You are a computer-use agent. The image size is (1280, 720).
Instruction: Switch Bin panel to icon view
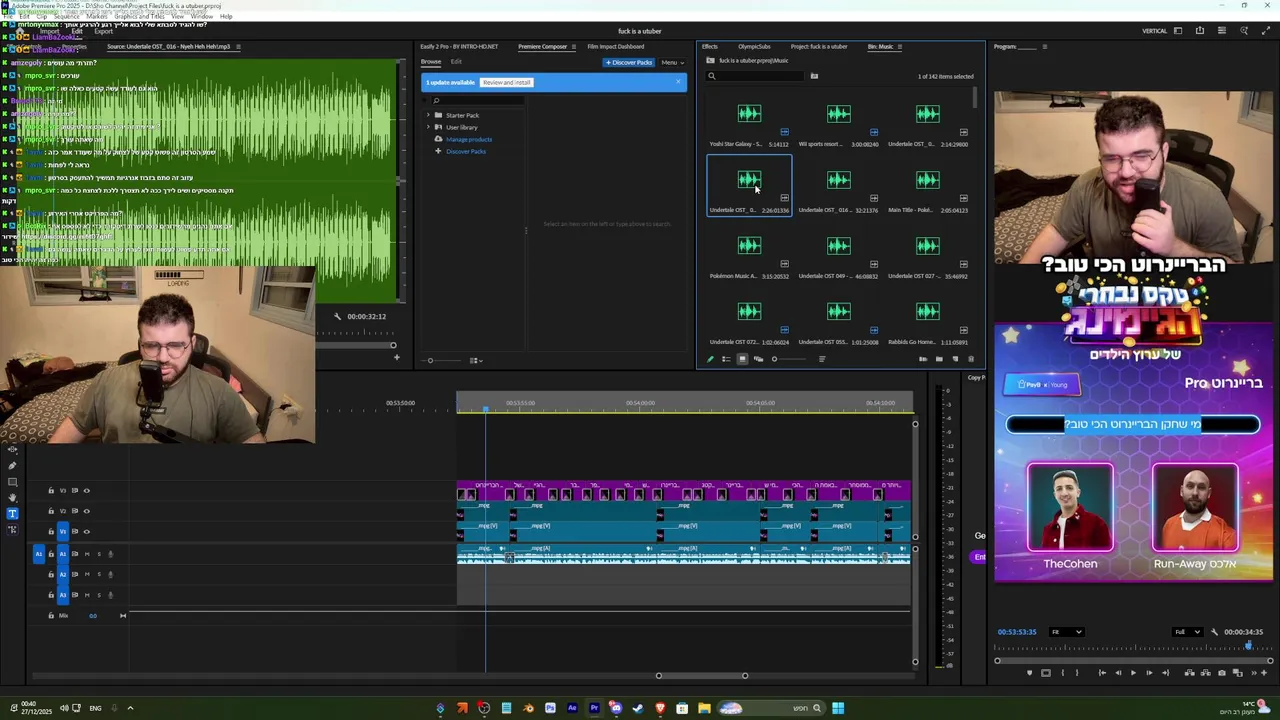coord(742,359)
